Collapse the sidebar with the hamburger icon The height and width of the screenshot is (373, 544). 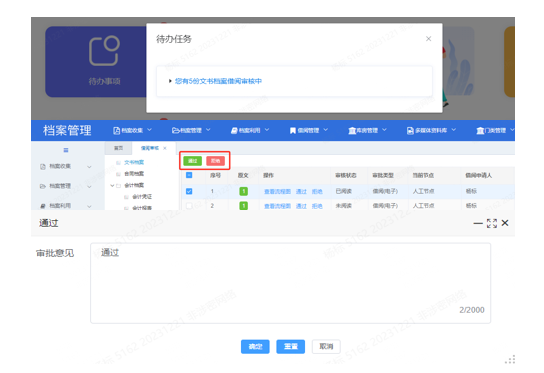pos(66,150)
